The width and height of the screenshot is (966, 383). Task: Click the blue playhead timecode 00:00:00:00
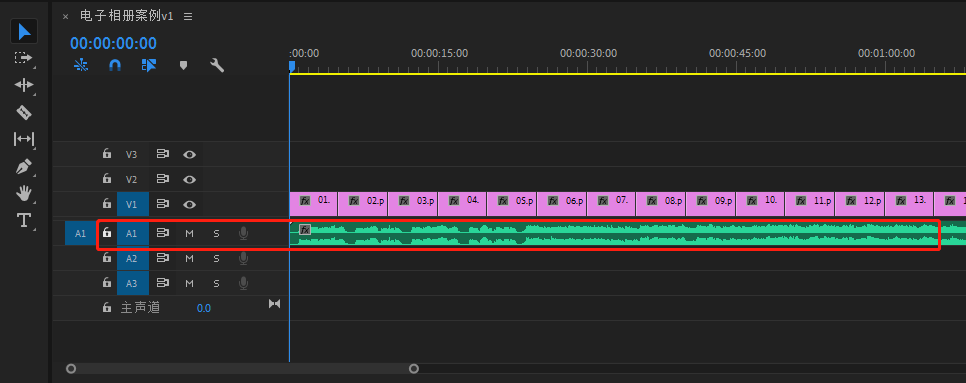[x=113, y=43]
